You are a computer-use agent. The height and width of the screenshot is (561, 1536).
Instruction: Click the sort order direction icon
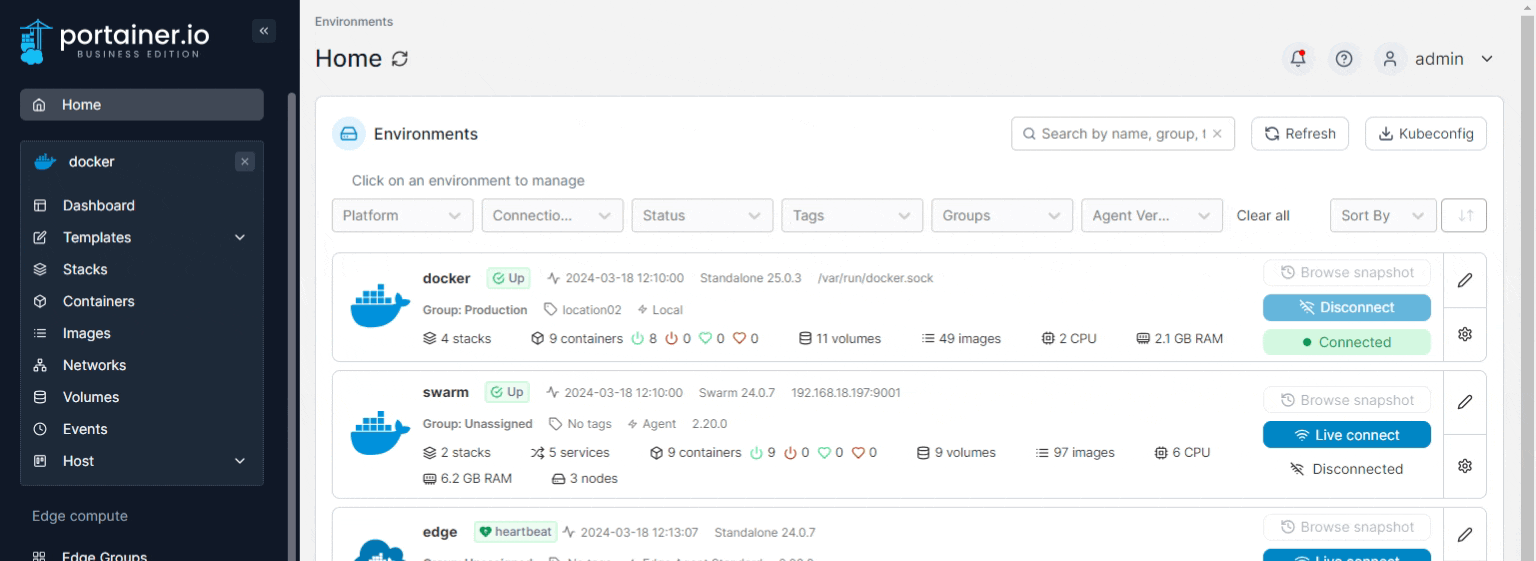[x=1465, y=215]
